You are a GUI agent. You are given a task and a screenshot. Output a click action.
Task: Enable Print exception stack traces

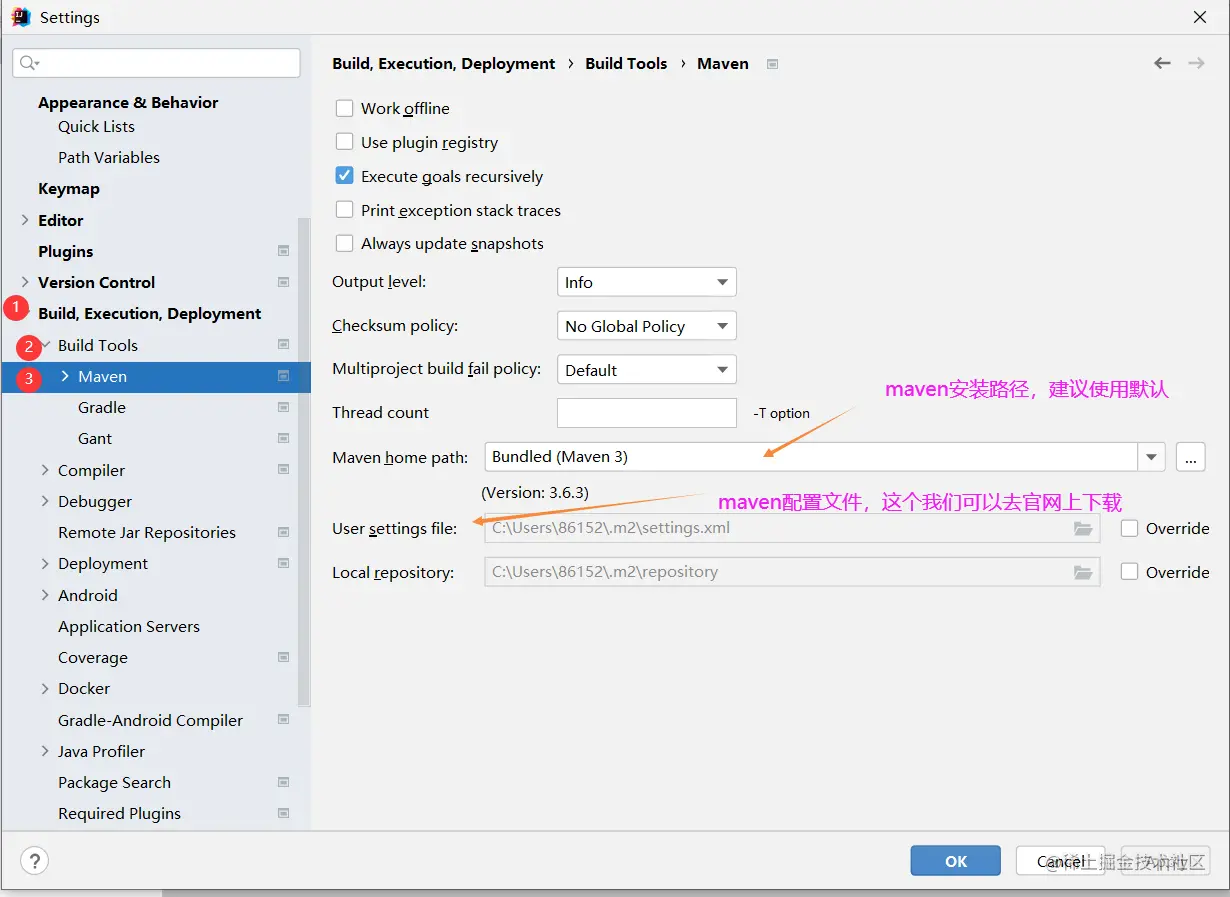pos(345,210)
